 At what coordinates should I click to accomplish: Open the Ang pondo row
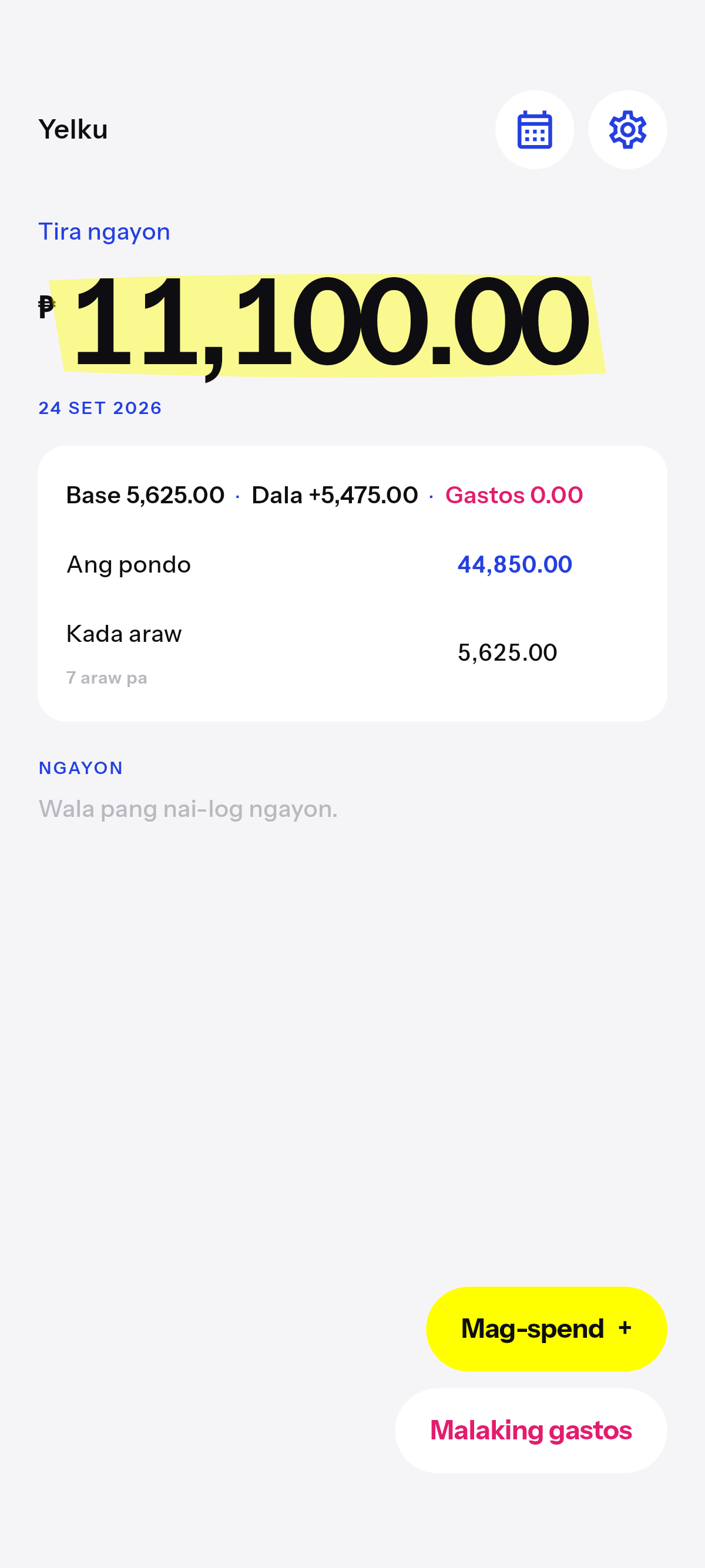pos(352,564)
